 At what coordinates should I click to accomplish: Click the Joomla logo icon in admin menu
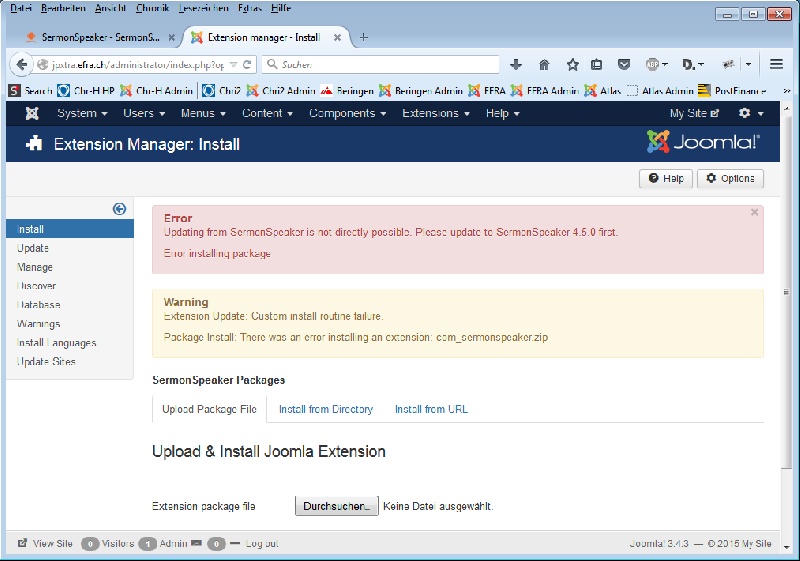click(x=32, y=113)
